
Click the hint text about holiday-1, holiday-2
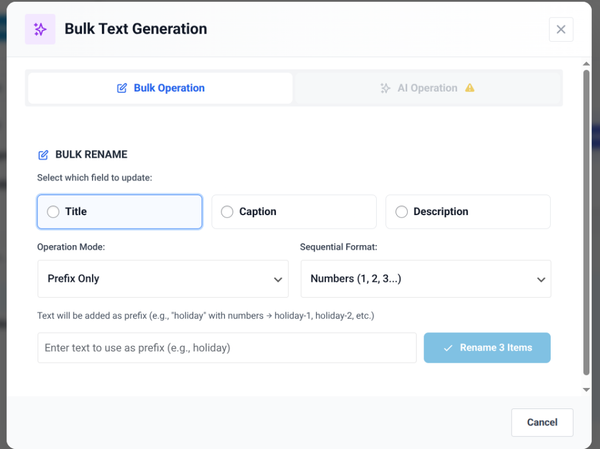[x=205, y=316]
